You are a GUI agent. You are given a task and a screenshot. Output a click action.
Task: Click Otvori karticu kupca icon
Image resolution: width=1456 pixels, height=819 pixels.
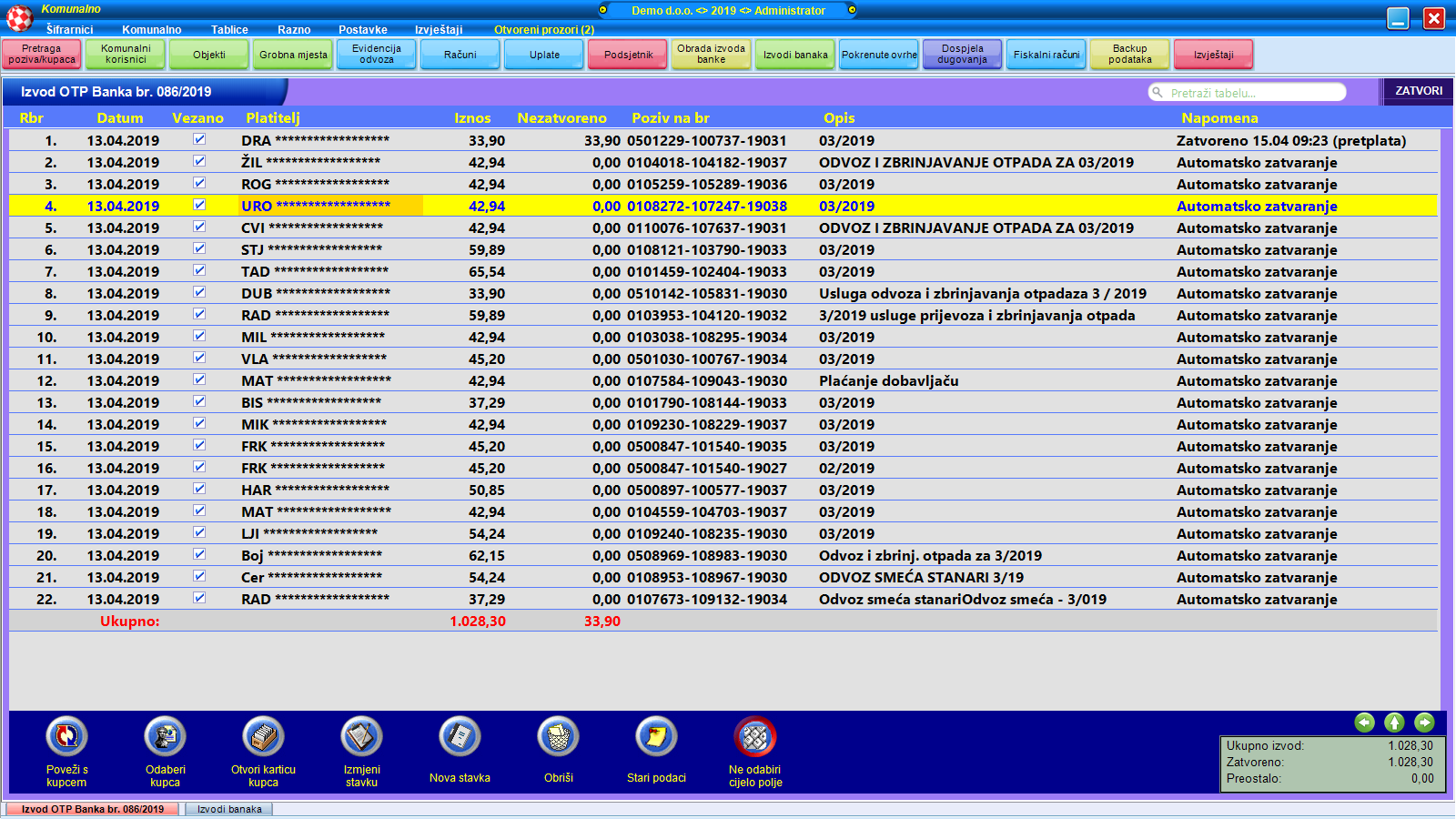[263, 737]
